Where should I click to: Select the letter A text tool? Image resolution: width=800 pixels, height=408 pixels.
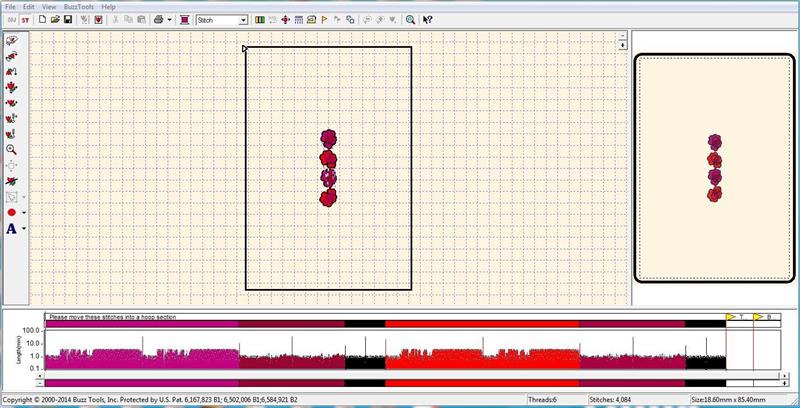click(11, 229)
